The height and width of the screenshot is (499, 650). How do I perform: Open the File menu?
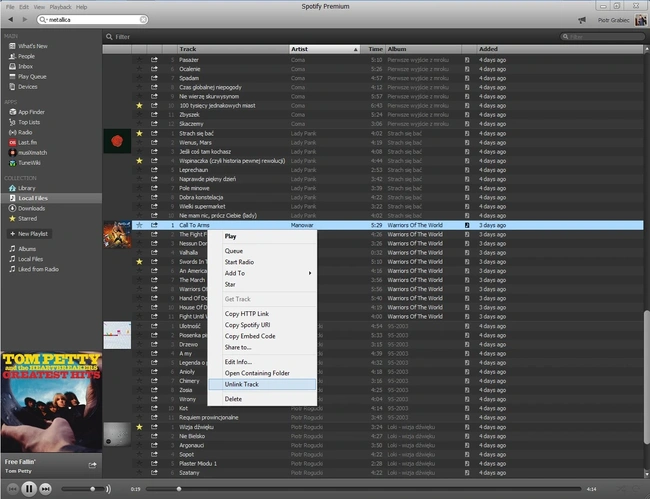[x=10, y=7]
